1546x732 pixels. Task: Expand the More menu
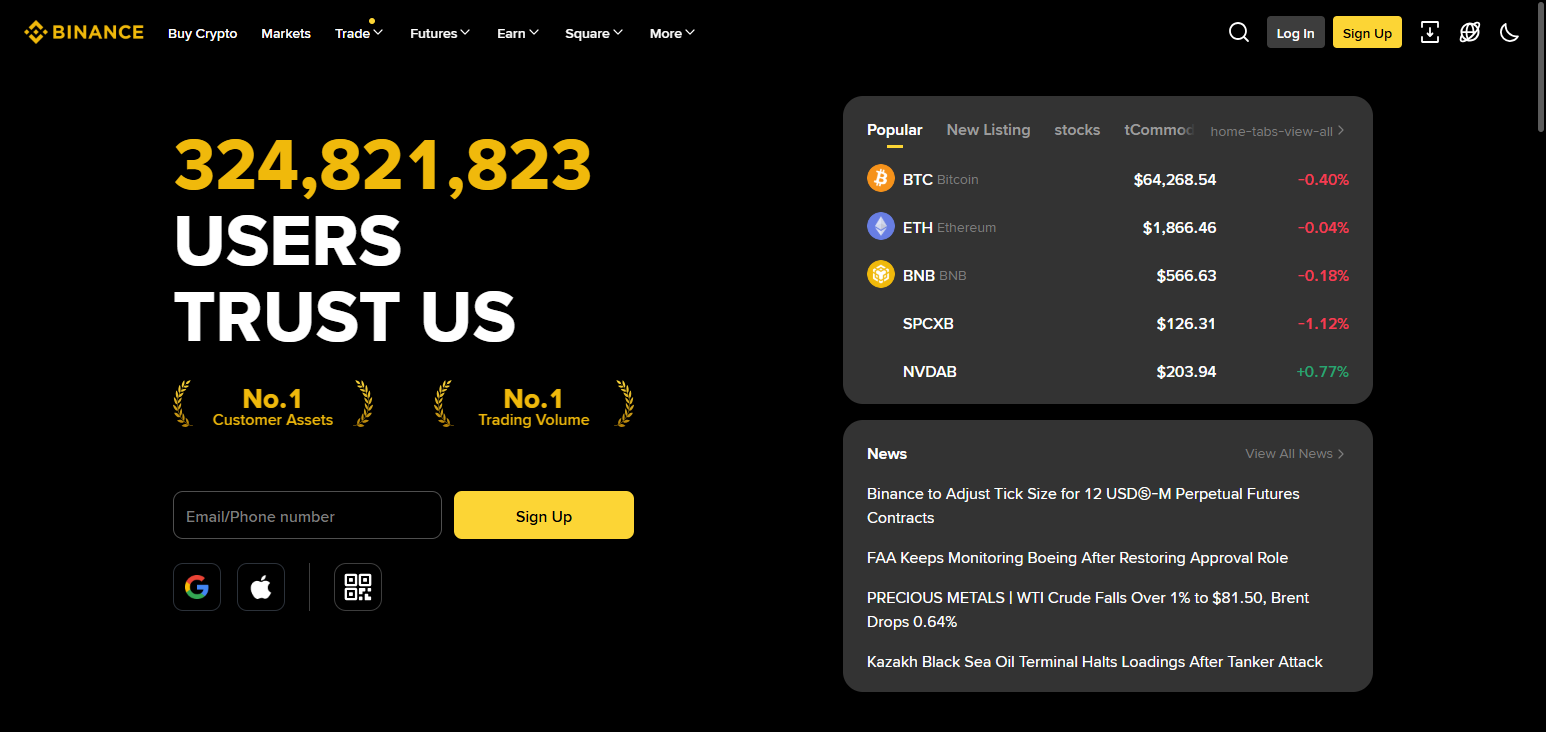(x=672, y=33)
